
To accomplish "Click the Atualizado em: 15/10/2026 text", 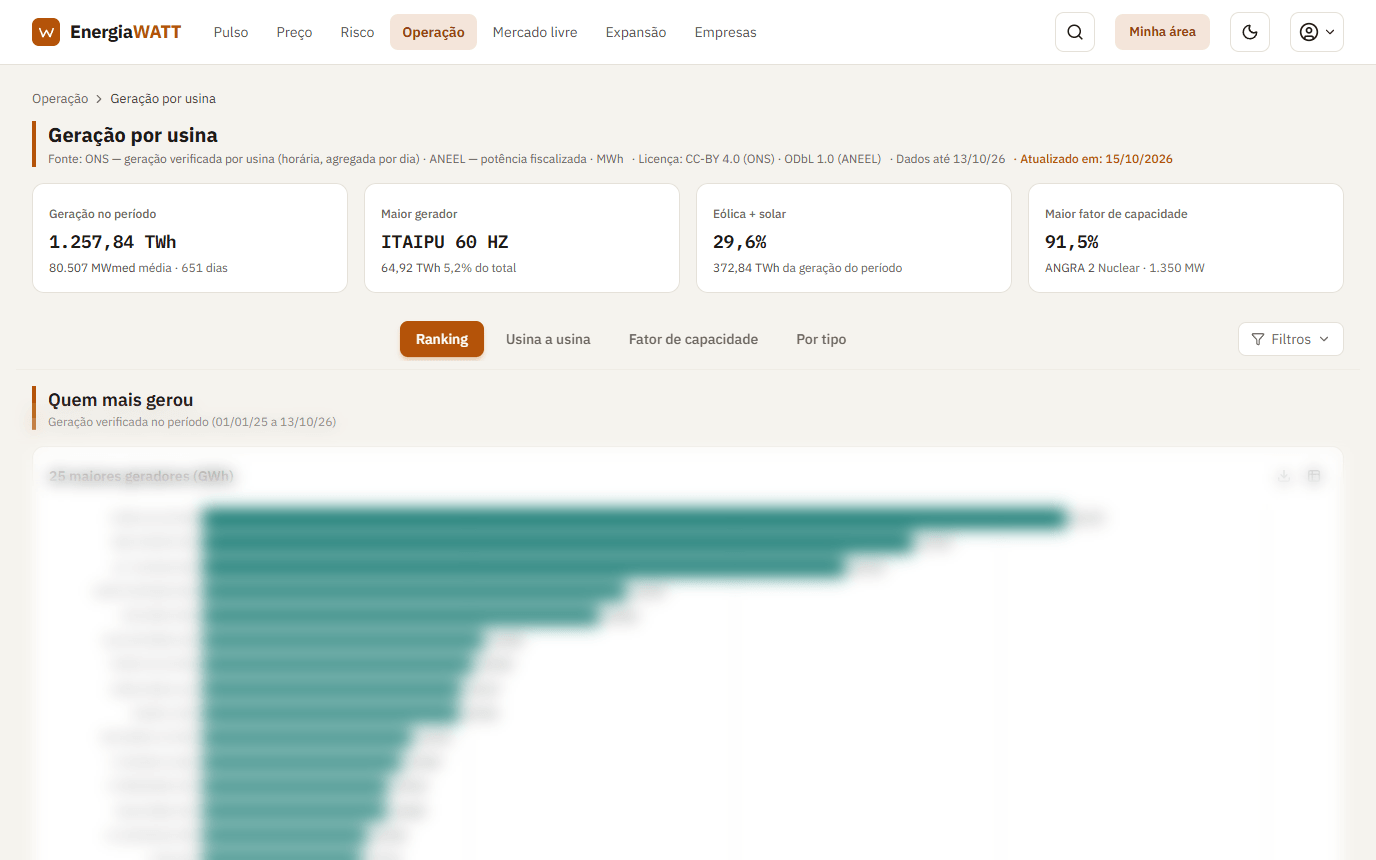I will coord(1096,159).
